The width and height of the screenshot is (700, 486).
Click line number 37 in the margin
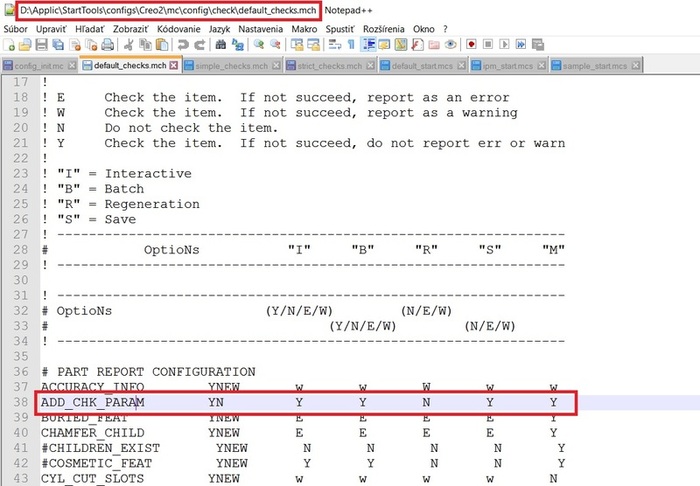[x=21, y=386]
